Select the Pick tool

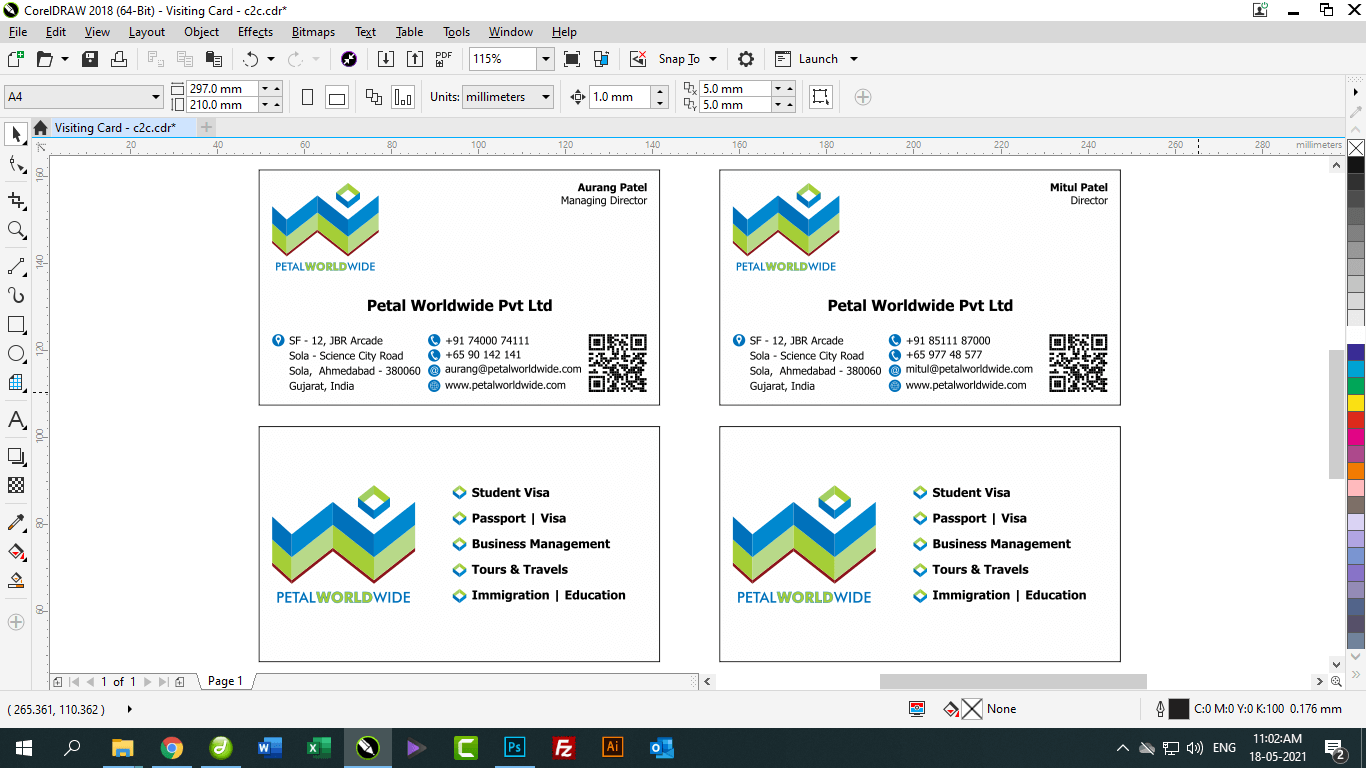click(x=16, y=134)
